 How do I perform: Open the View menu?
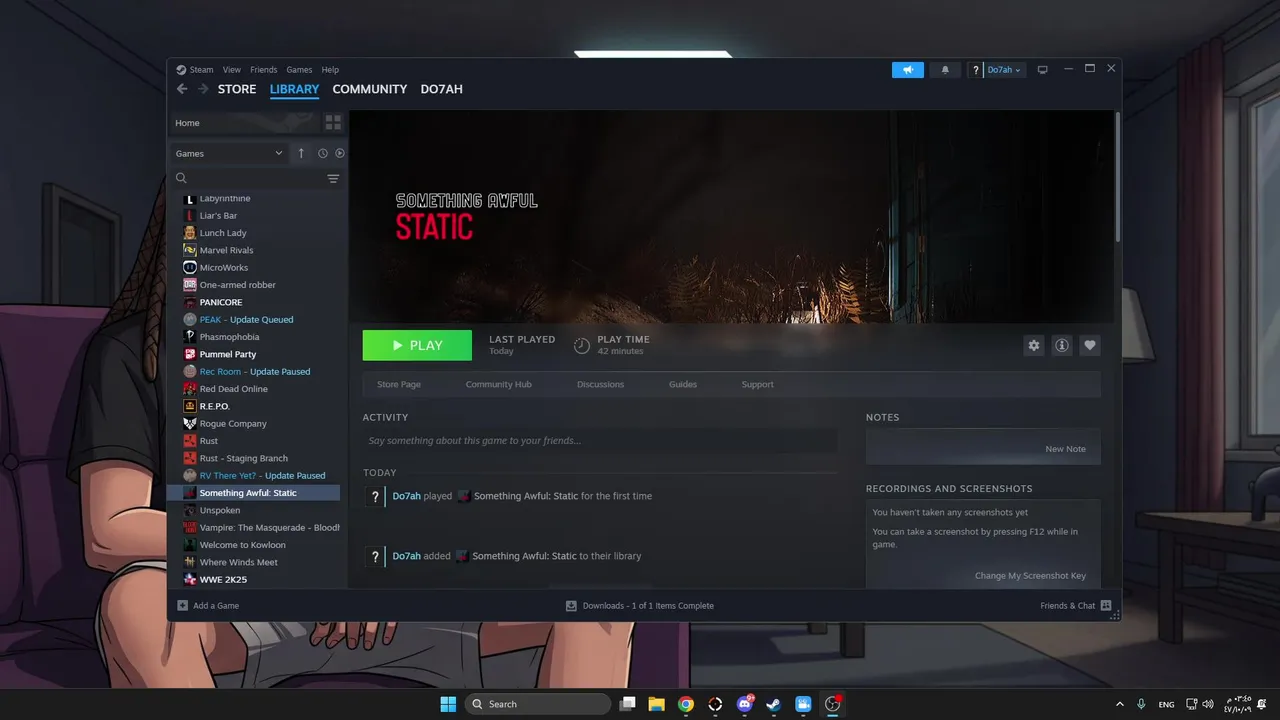232,70
